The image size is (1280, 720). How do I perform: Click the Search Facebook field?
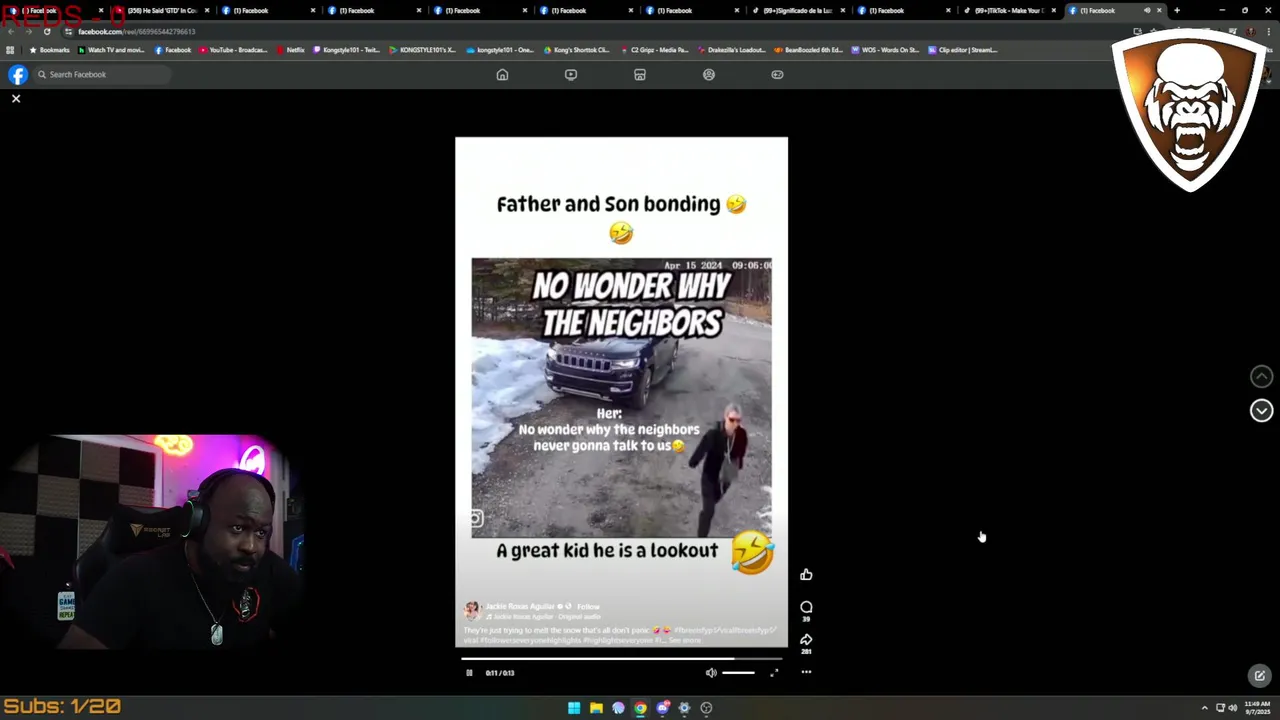pyautogui.click(x=101, y=75)
